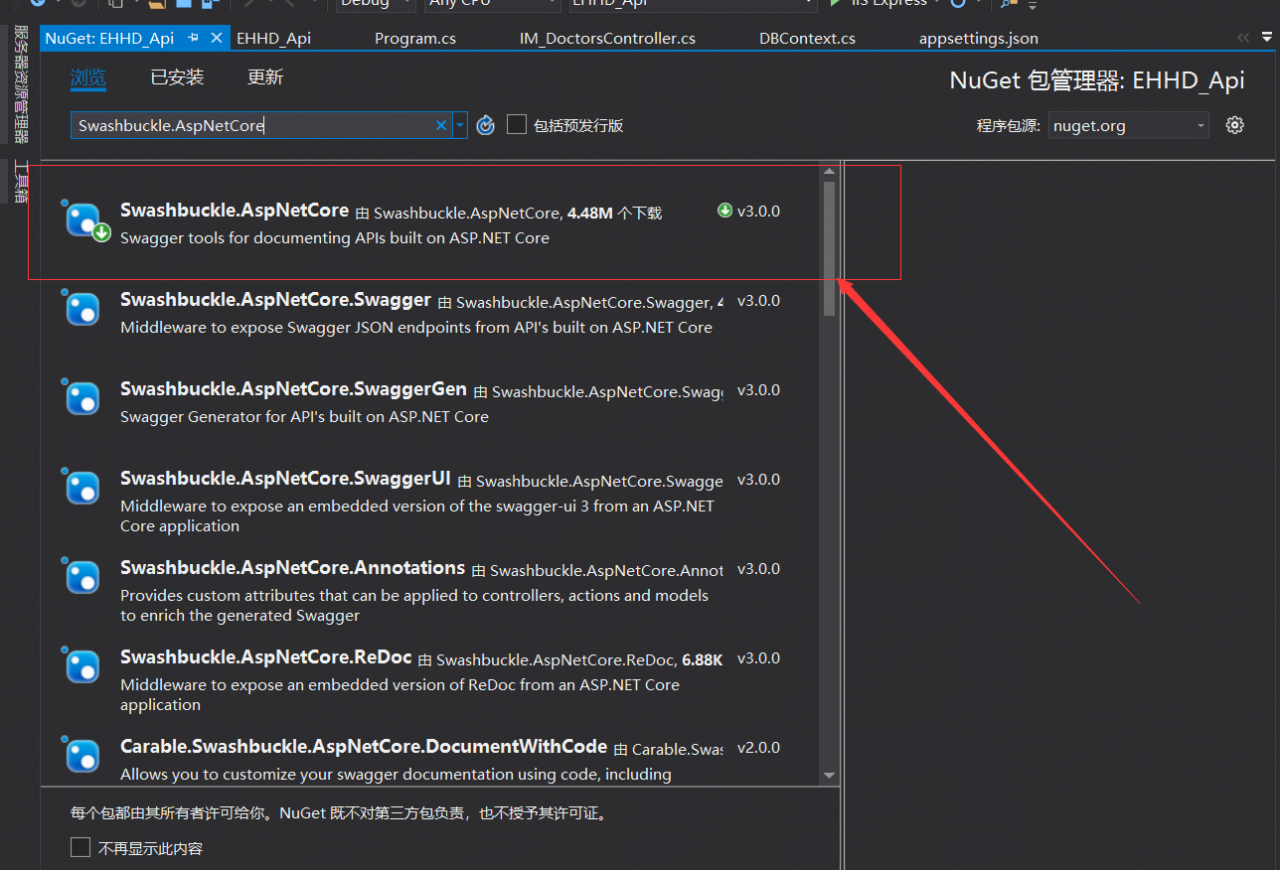Click the Swashbuckle.AspNetCore package icon
This screenshot has height=870, width=1280.
tap(84, 220)
